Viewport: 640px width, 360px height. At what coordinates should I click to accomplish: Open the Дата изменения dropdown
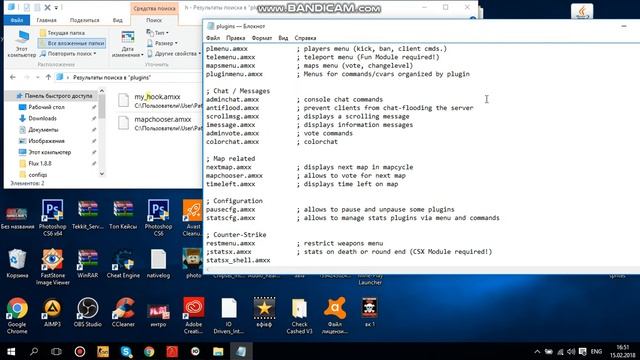[x=127, y=44]
